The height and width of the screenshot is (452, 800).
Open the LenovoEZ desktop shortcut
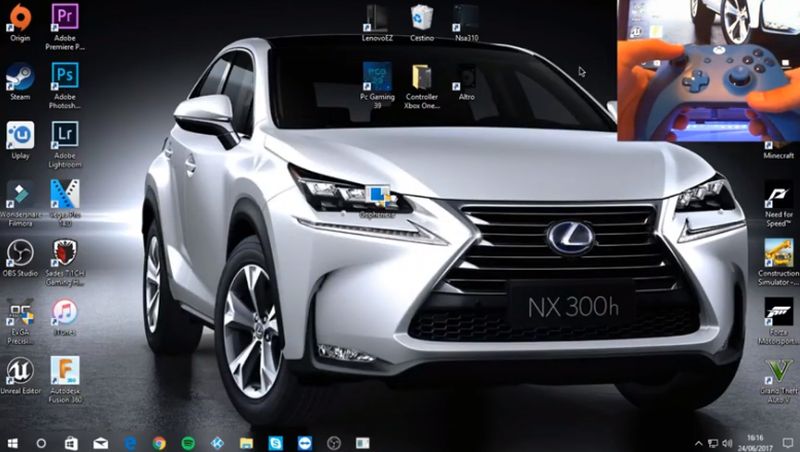pos(377,22)
